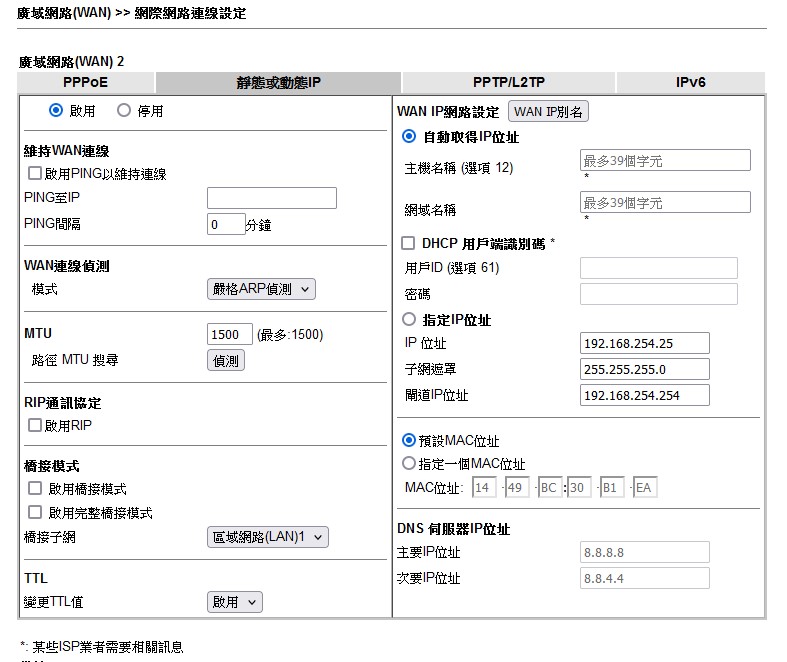
Task: Open the WAN連線偵測 模式 dropdown
Action: tap(261, 289)
